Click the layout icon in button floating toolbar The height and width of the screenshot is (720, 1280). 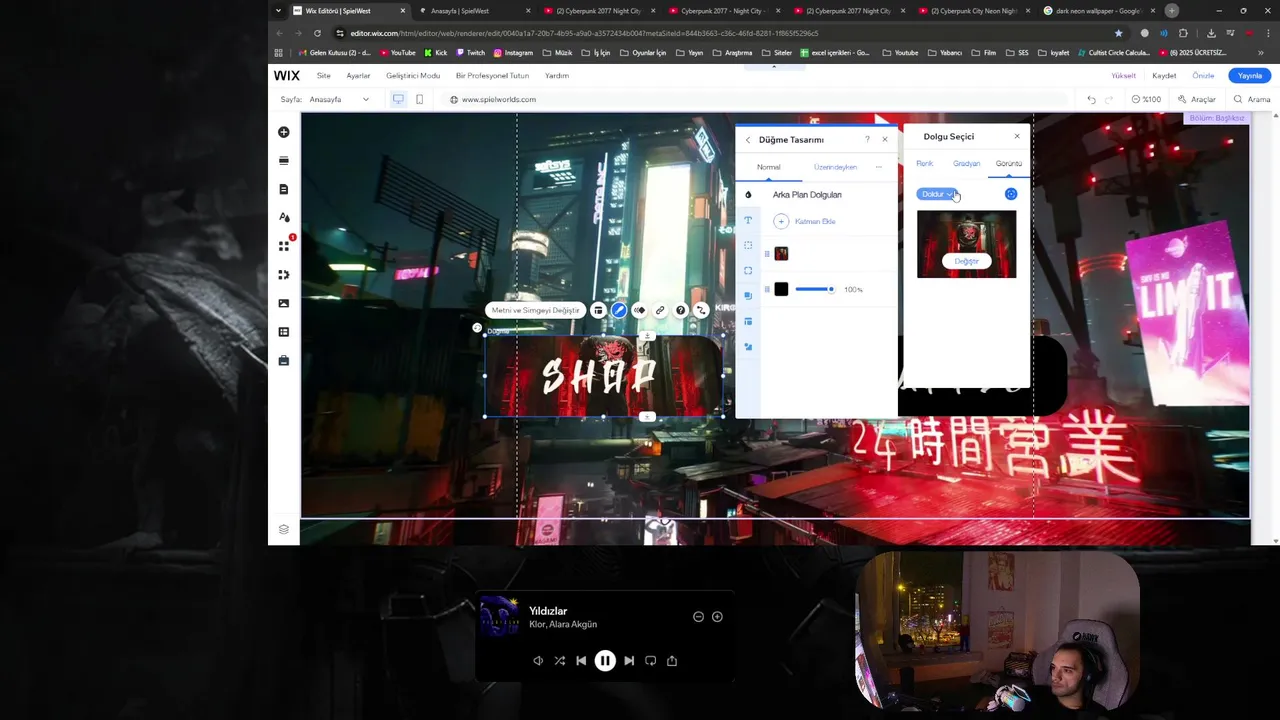pos(598,310)
